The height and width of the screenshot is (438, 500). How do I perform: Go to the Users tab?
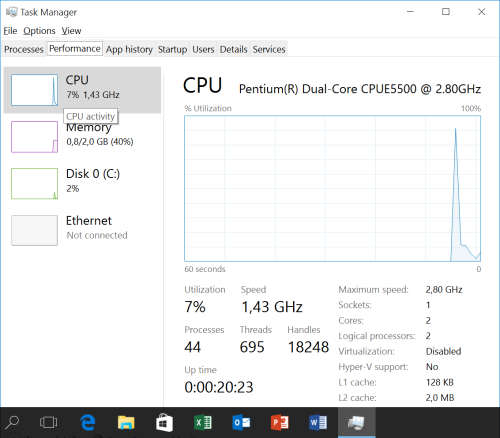[203, 49]
